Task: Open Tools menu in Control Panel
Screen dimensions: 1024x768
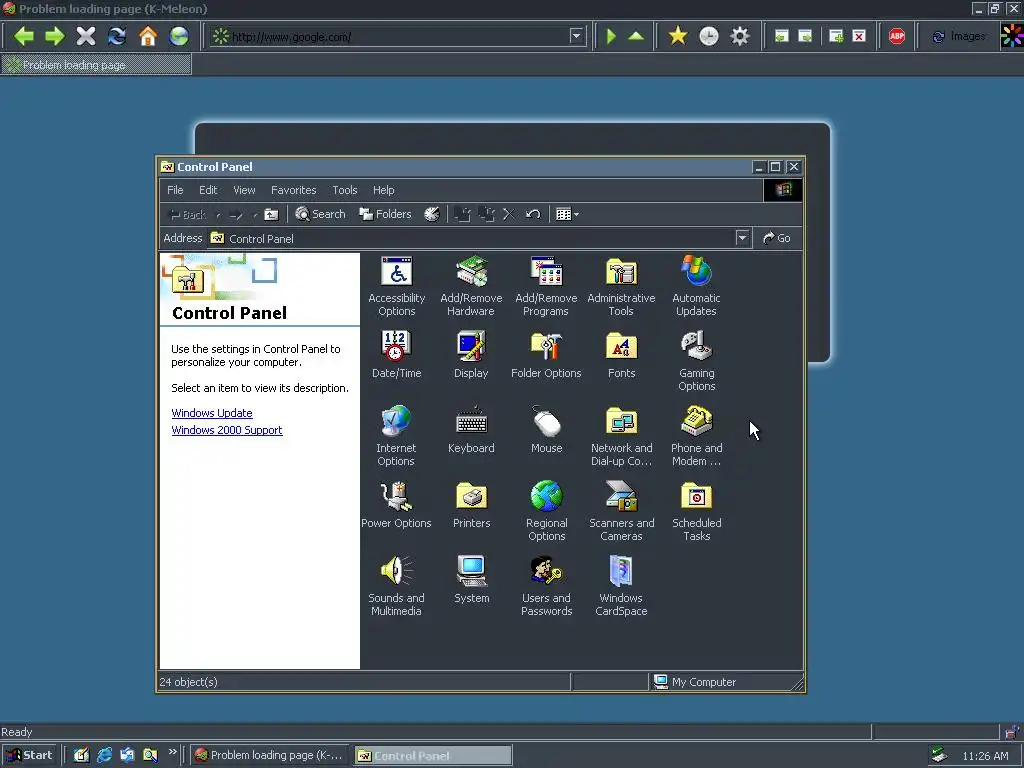Action: (x=345, y=190)
